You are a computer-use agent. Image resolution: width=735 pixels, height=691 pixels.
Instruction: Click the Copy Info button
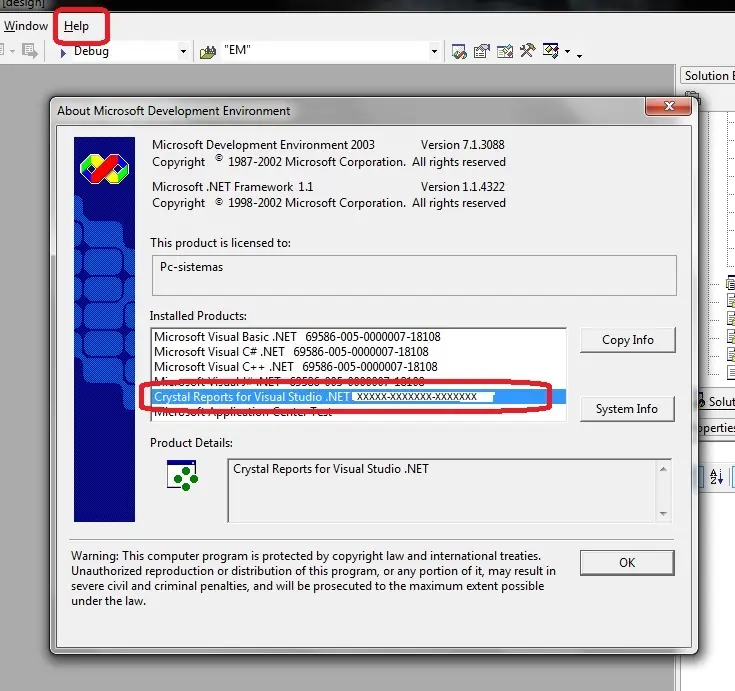tap(628, 340)
